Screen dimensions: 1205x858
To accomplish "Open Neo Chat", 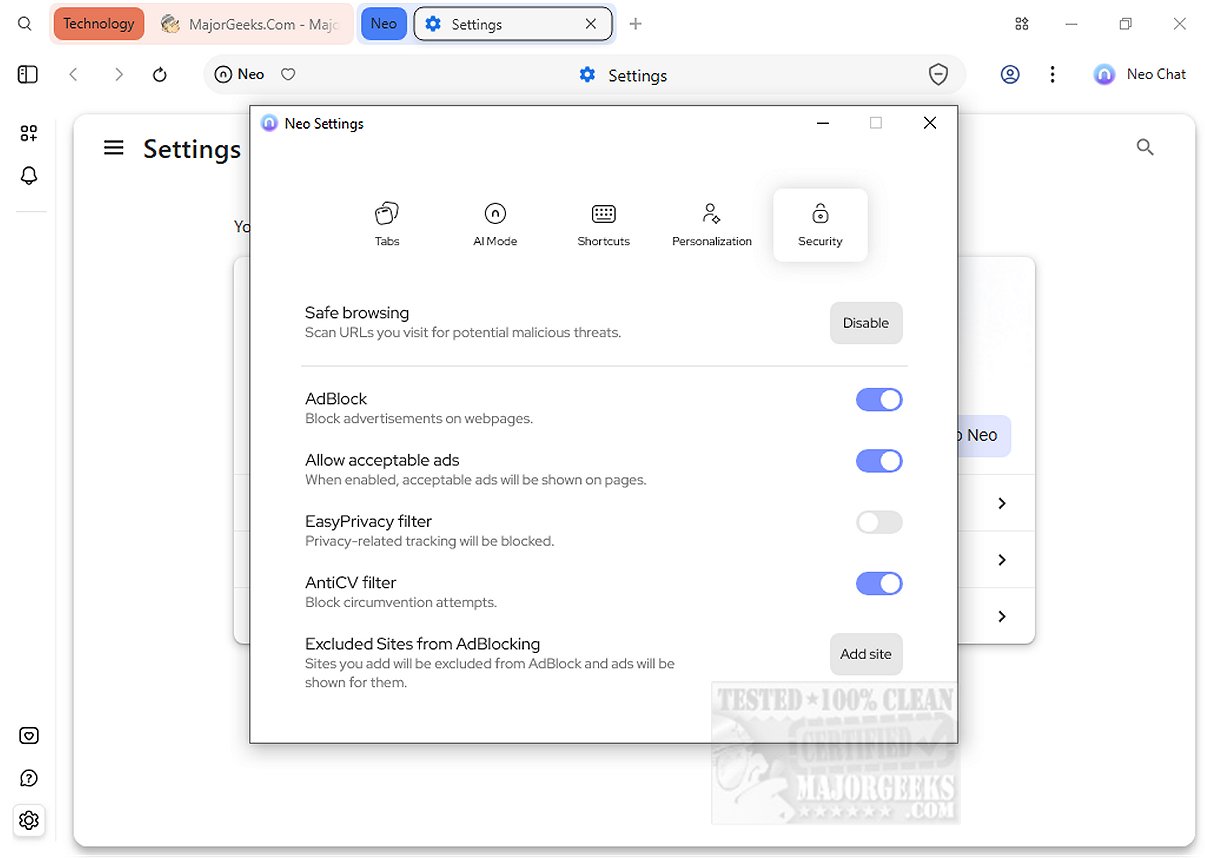I will 1140,74.
